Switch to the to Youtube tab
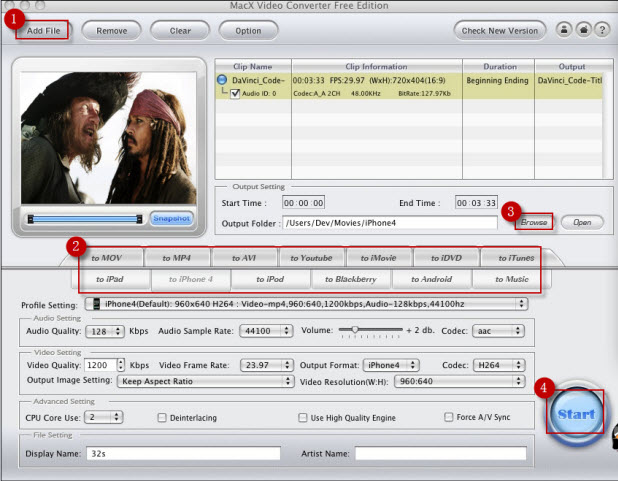Image resolution: width=618 pixels, height=481 pixels. click(311, 258)
